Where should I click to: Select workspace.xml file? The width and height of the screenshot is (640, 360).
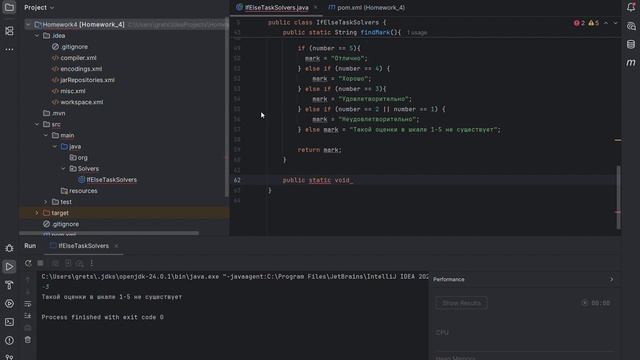82,102
